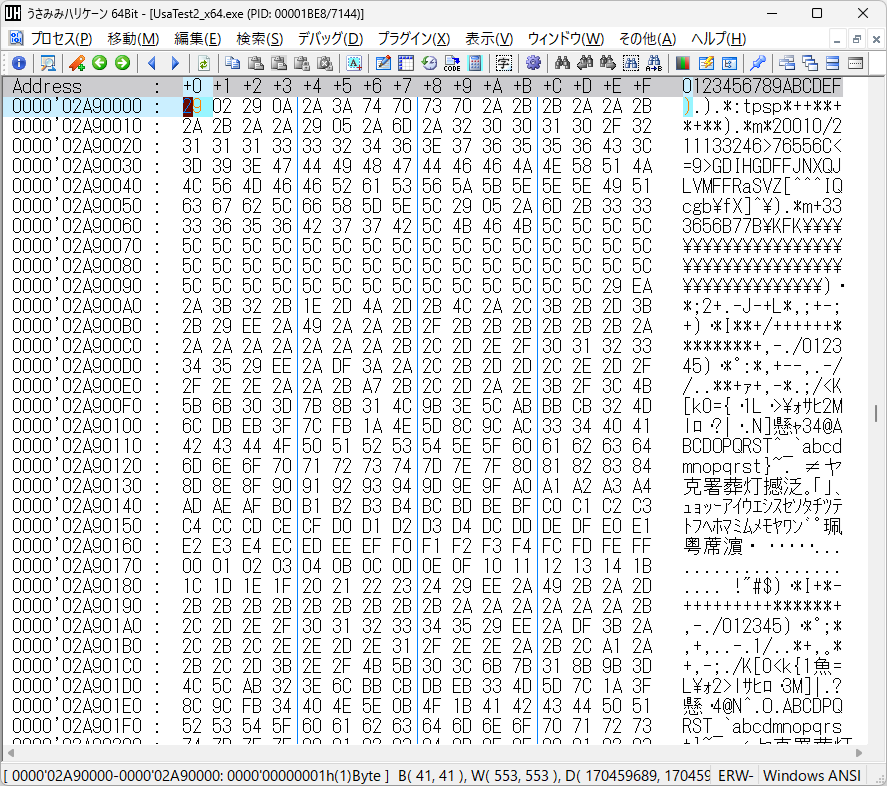
Task: Click the ERW- protection status field
Action: (735, 776)
